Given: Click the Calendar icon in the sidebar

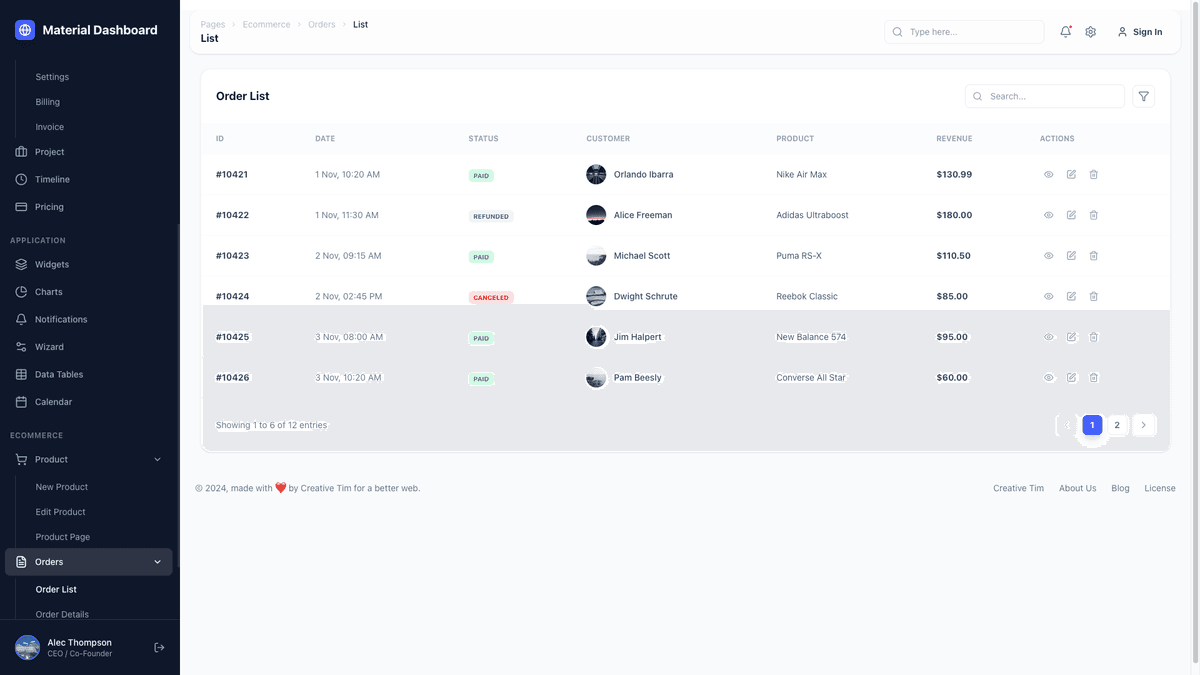Looking at the screenshot, I should (x=22, y=400).
